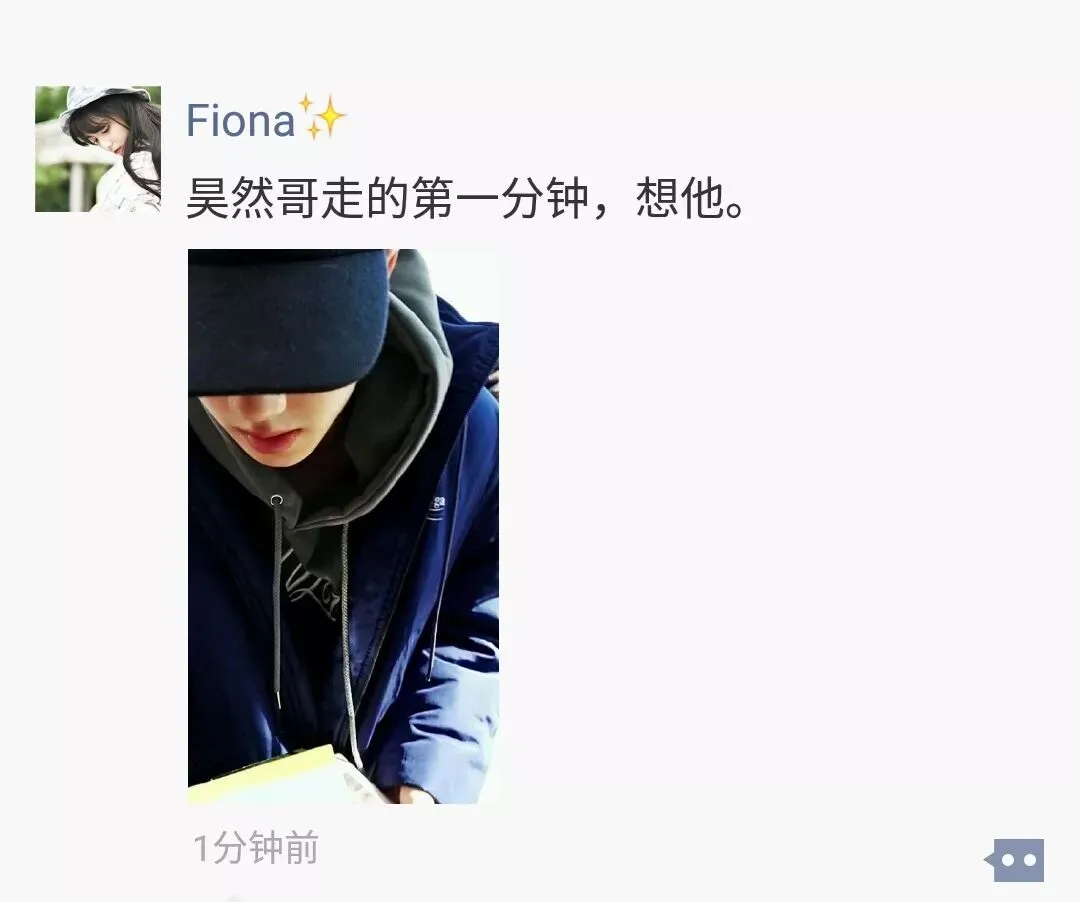Click the black cap in the photo

pyautogui.click(x=286, y=320)
